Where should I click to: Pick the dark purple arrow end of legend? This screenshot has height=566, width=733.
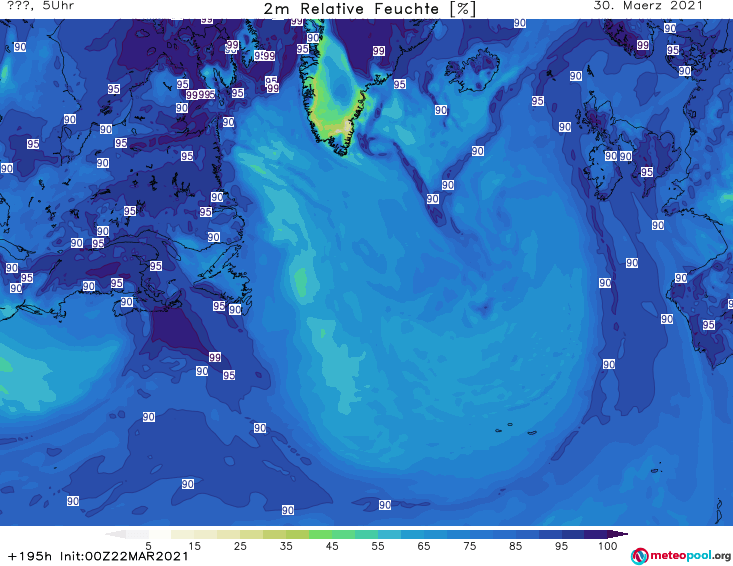pos(618,534)
